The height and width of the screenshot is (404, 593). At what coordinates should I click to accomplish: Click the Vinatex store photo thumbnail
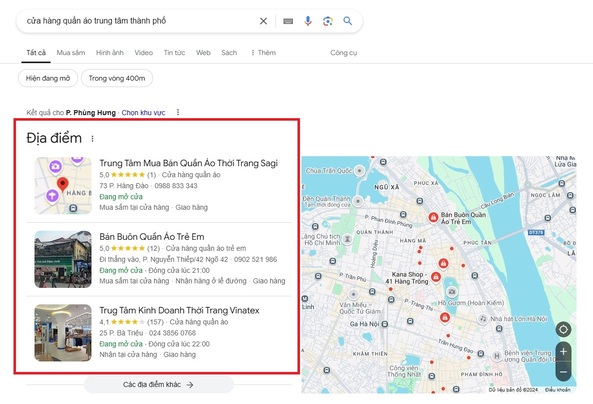(x=63, y=333)
